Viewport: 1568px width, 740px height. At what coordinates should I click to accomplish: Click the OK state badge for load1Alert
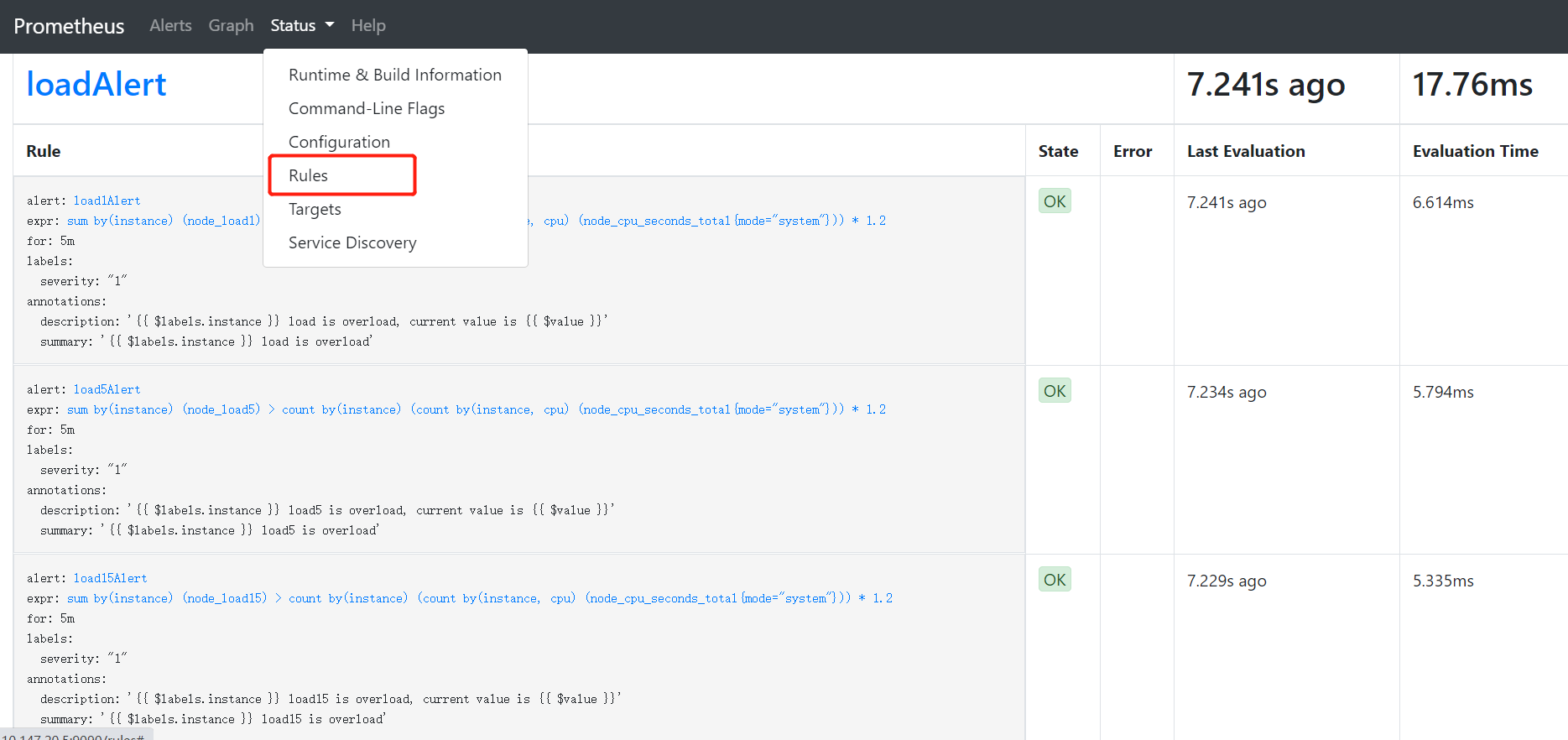coord(1055,201)
